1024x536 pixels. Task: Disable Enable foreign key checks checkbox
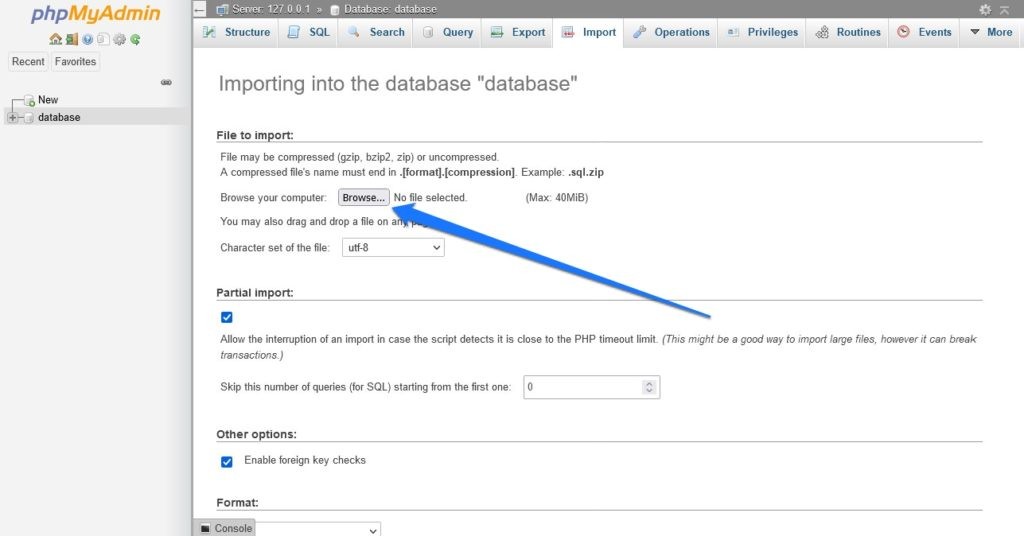pos(227,461)
